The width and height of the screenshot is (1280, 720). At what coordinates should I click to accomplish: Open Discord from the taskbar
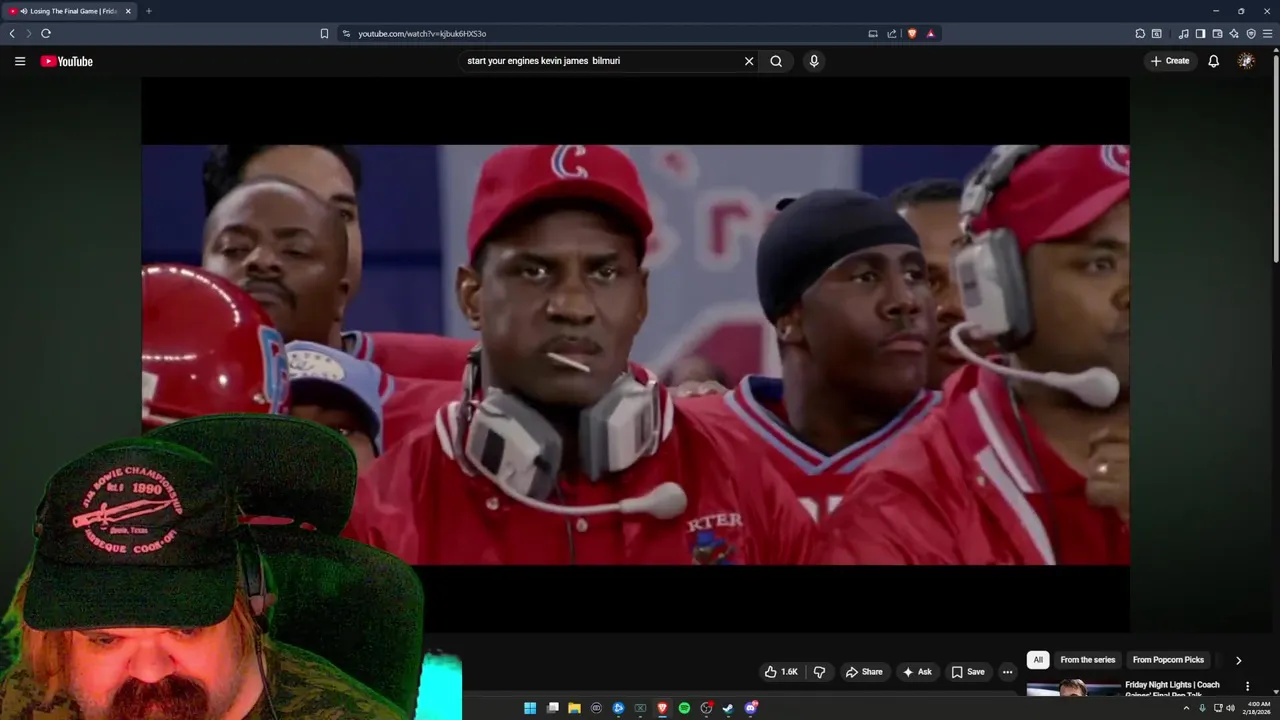pyautogui.click(x=750, y=708)
